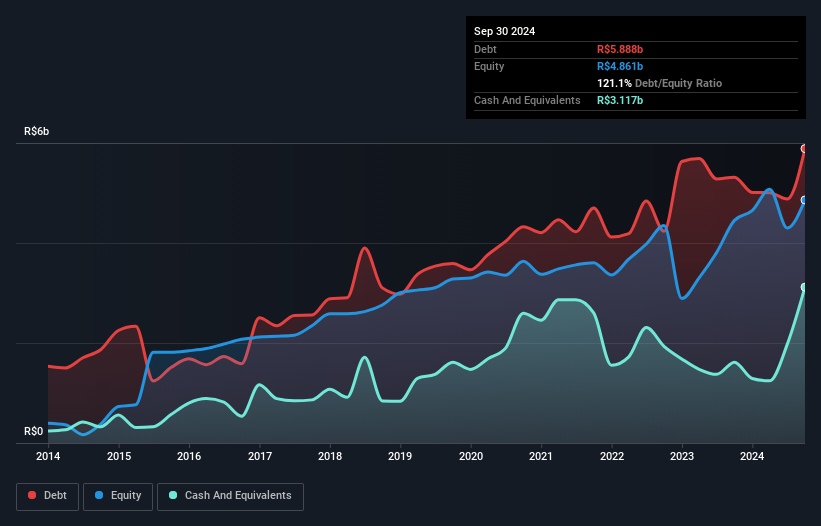This screenshot has width=821, height=526.
Task: Click the teal Cash endpoint marker
Action: coord(803,288)
